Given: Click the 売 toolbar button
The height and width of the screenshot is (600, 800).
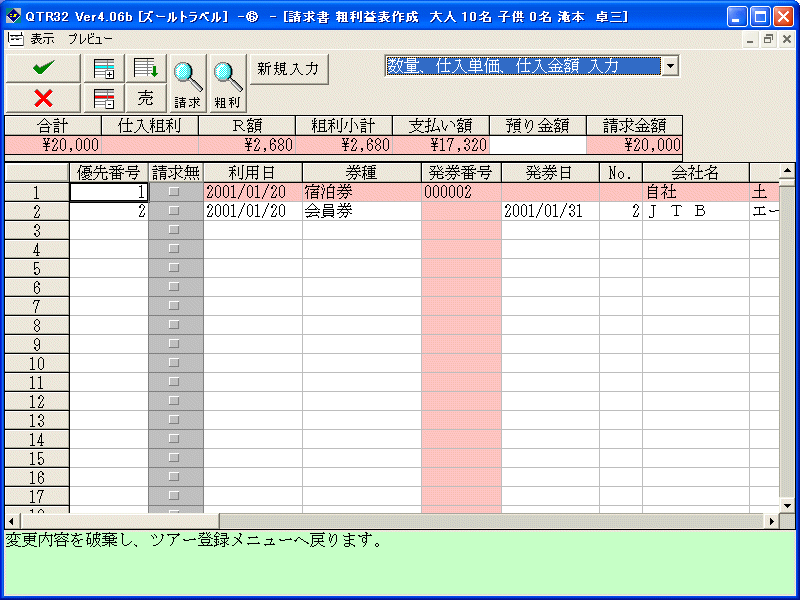Looking at the screenshot, I should [x=146, y=98].
